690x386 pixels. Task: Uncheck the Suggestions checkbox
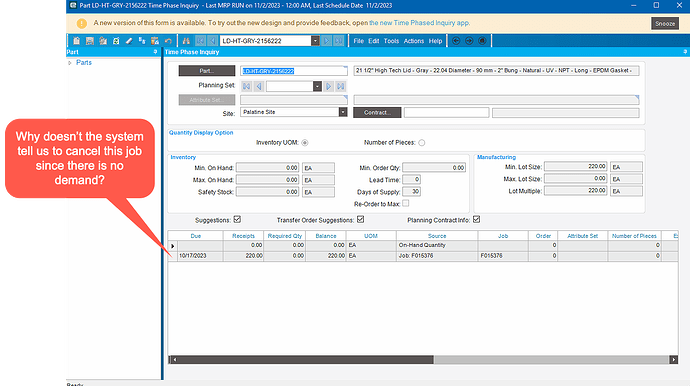pyautogui.click(x=237, y=219)
